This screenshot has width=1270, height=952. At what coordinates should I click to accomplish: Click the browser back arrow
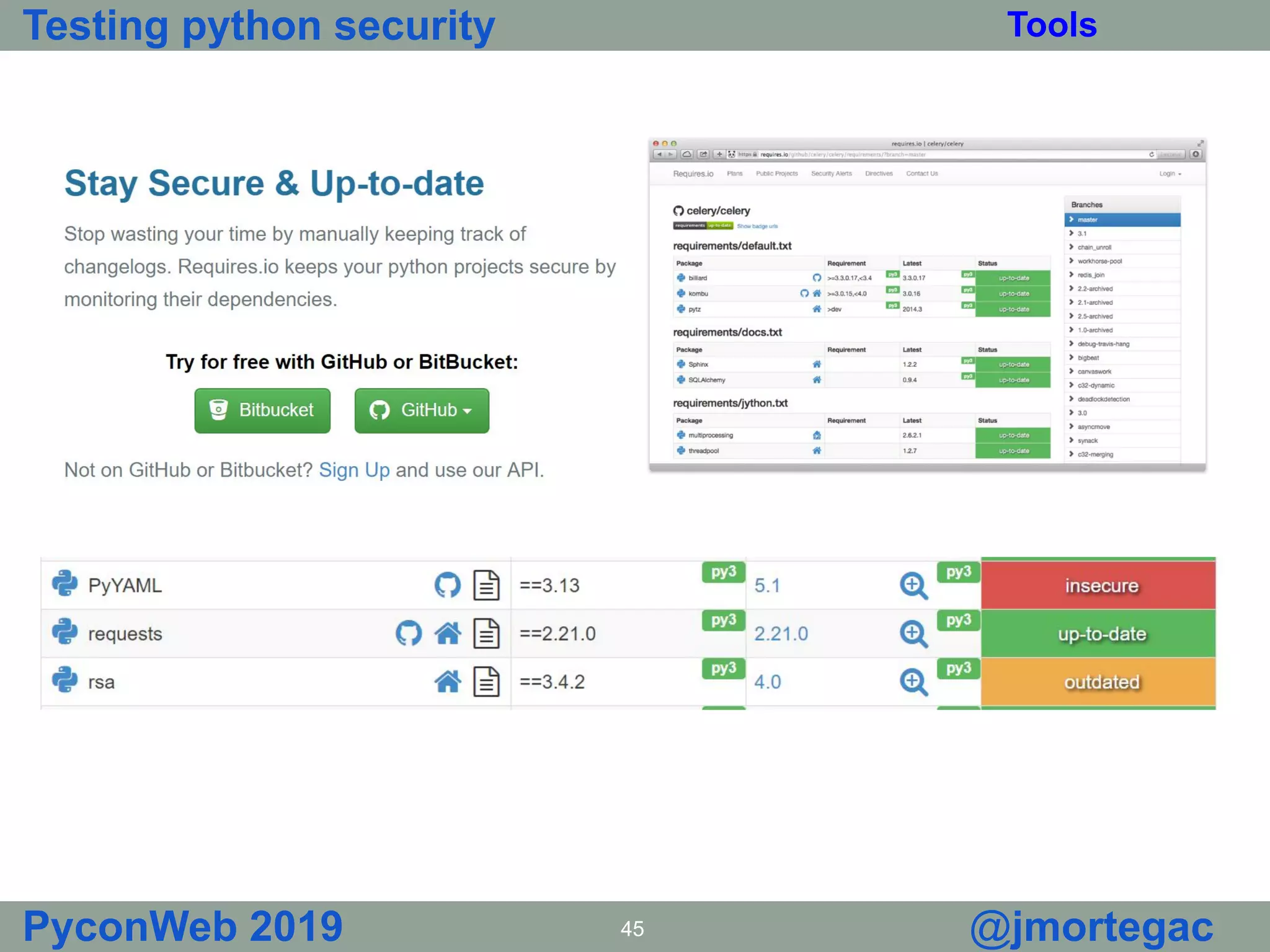(x=659, y=154)
